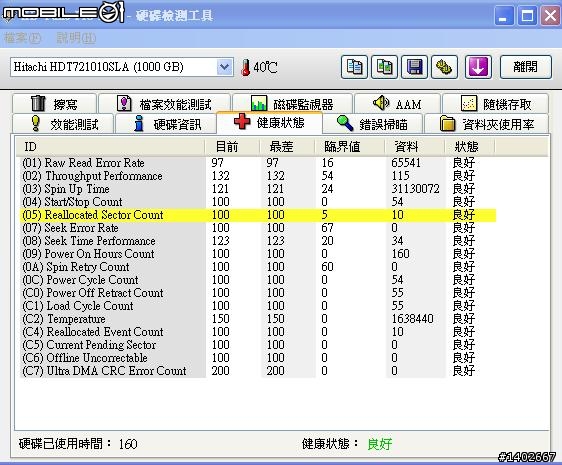The image size is (562, 465).
Task: Switch to the 錯誤掃瞄 error scan tab
Action: coord(373,124)
